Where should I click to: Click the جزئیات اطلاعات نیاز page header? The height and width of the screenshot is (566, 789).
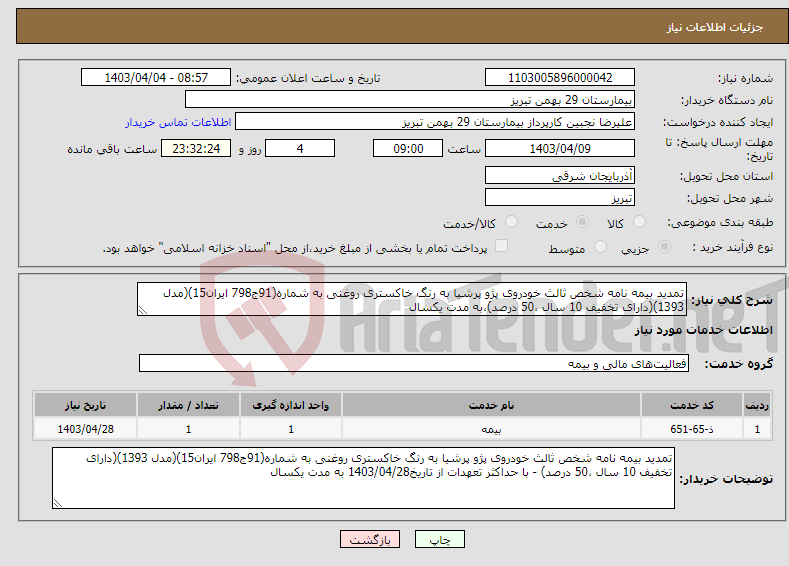coord(715,27)
